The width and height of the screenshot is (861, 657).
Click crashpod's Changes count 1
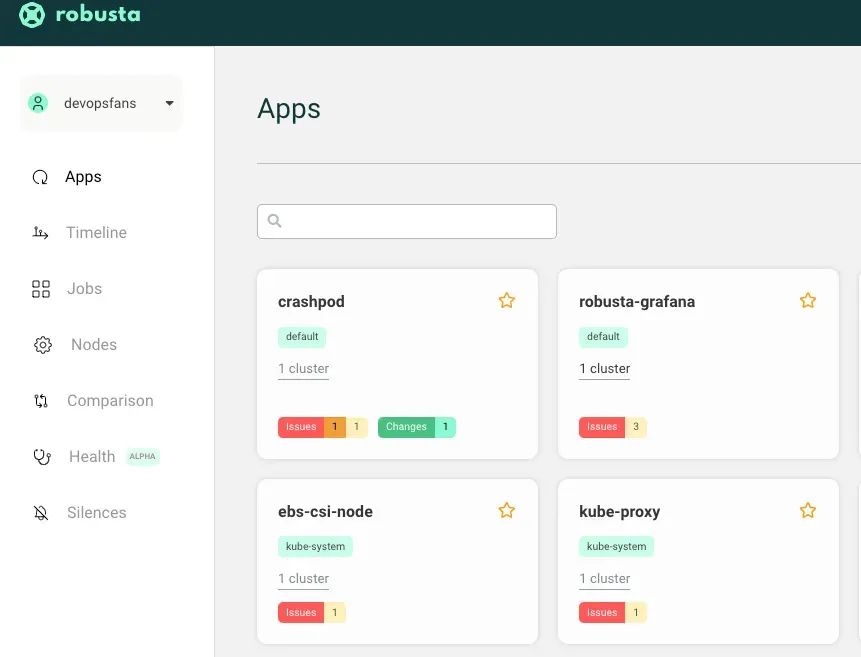(x=445, y=427)
